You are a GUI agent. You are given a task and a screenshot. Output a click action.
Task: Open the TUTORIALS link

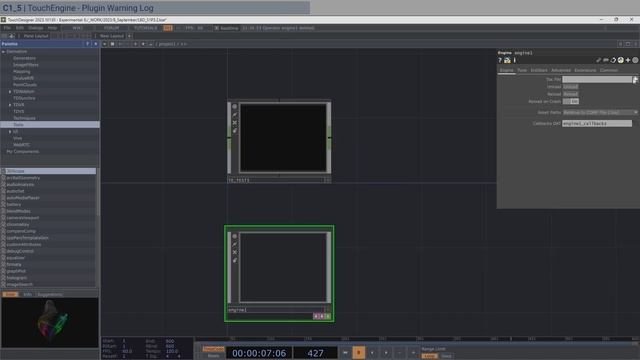pyautogui.click(x=146, y=28)
